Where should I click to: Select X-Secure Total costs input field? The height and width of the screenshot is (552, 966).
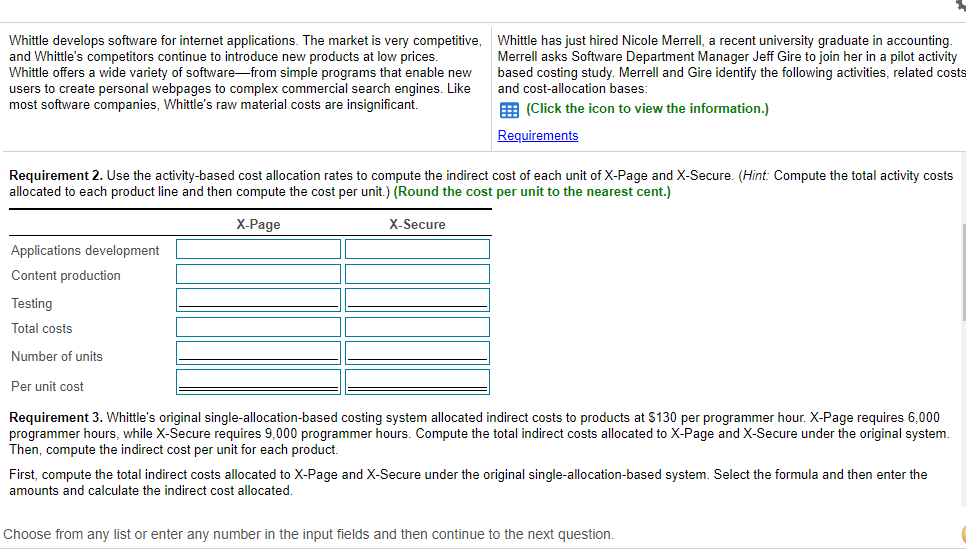tap(417, 327)
